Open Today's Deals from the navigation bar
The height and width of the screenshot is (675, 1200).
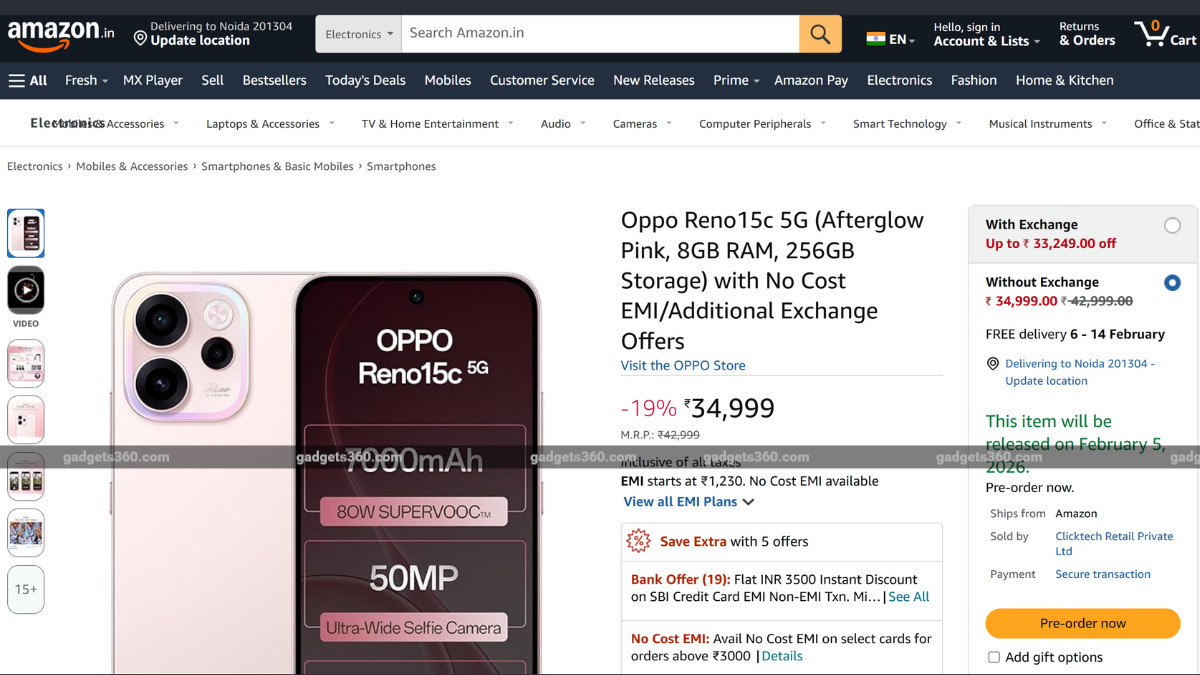(x=365, y=80)
